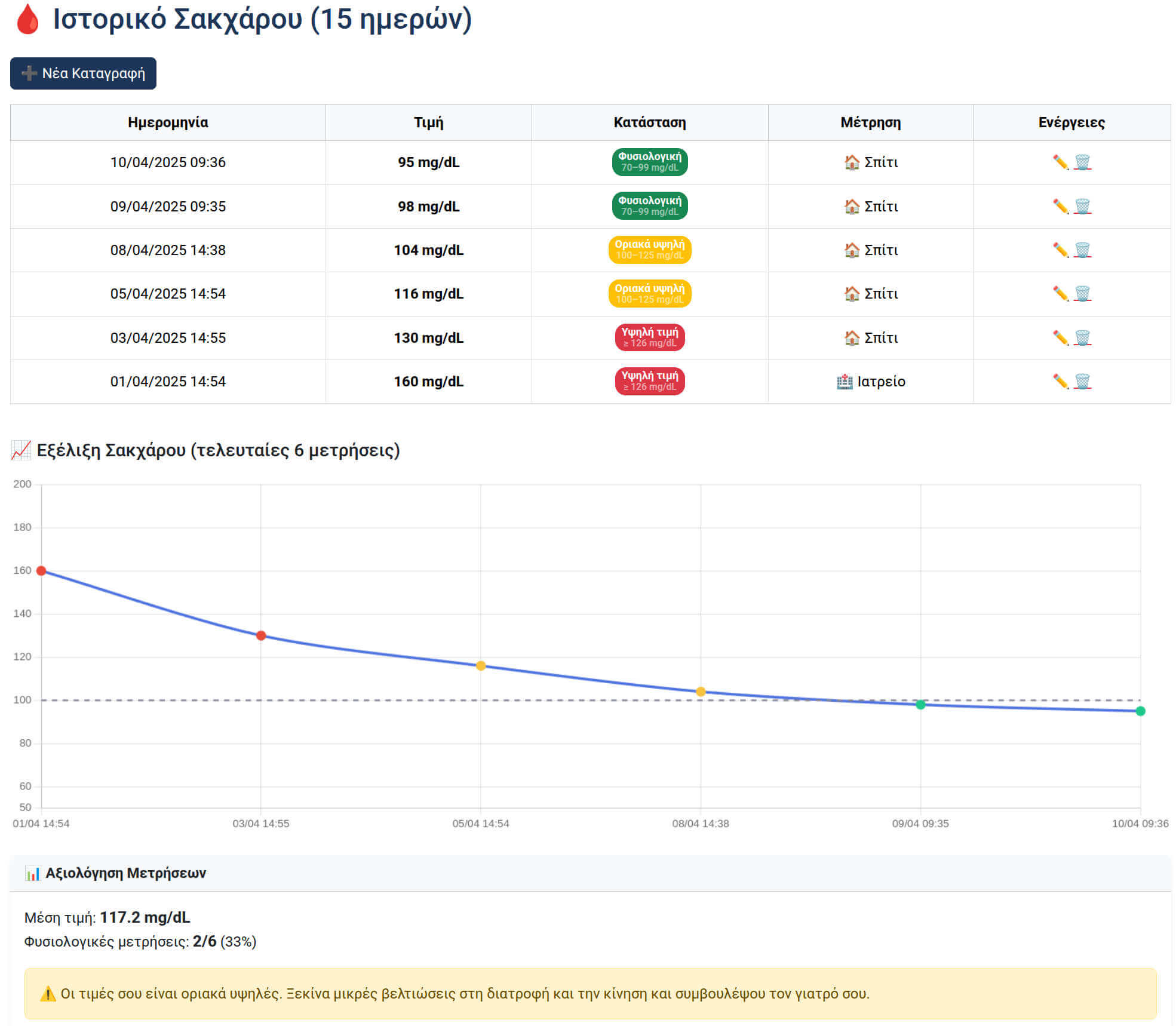Edit the 130 mg/dL row pencil icon

pos(1060,338)
